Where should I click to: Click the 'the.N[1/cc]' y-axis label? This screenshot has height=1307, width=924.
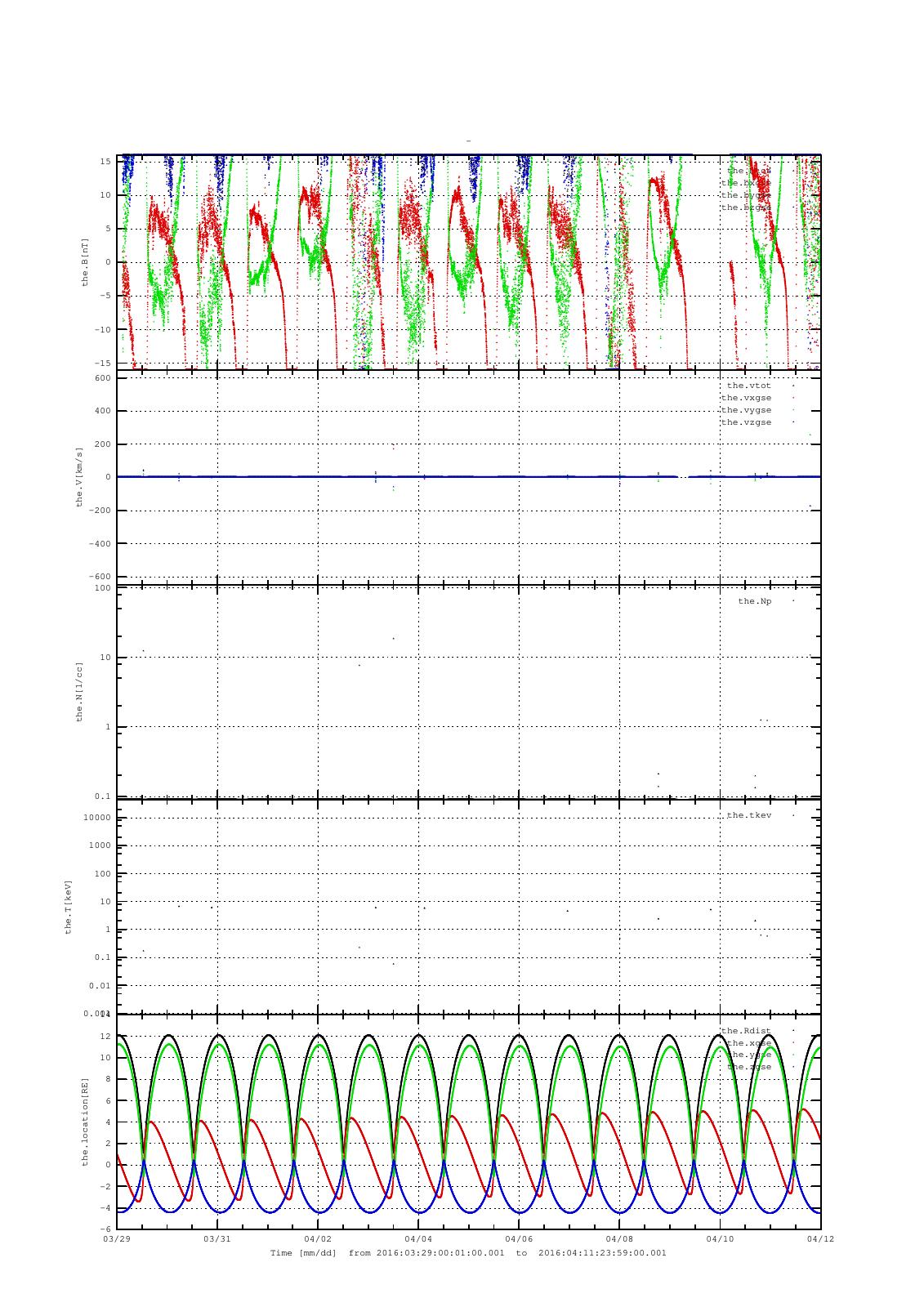click(x=79, y=692)
